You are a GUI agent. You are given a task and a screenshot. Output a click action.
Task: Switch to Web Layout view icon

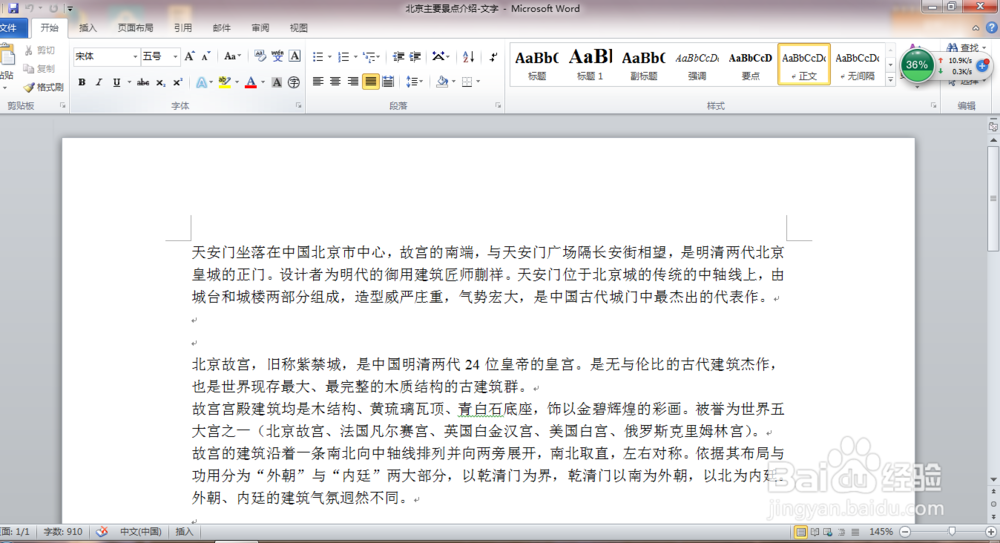click(828, 532)
